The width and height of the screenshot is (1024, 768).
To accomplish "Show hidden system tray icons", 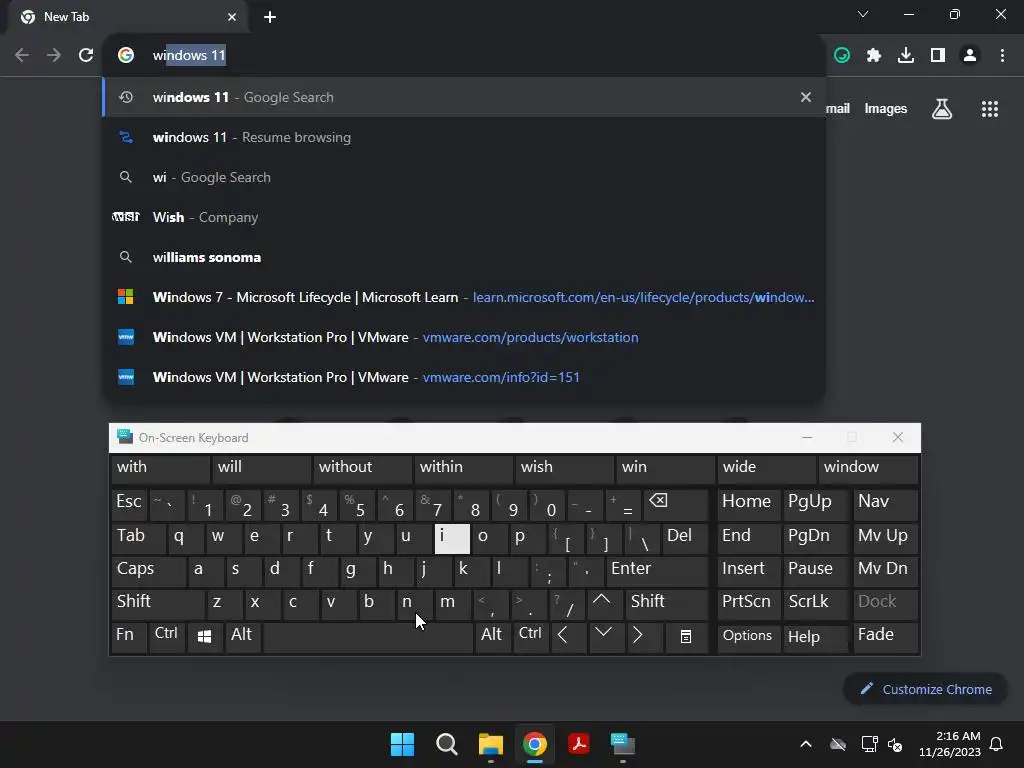I will click(x=806, y=744).
